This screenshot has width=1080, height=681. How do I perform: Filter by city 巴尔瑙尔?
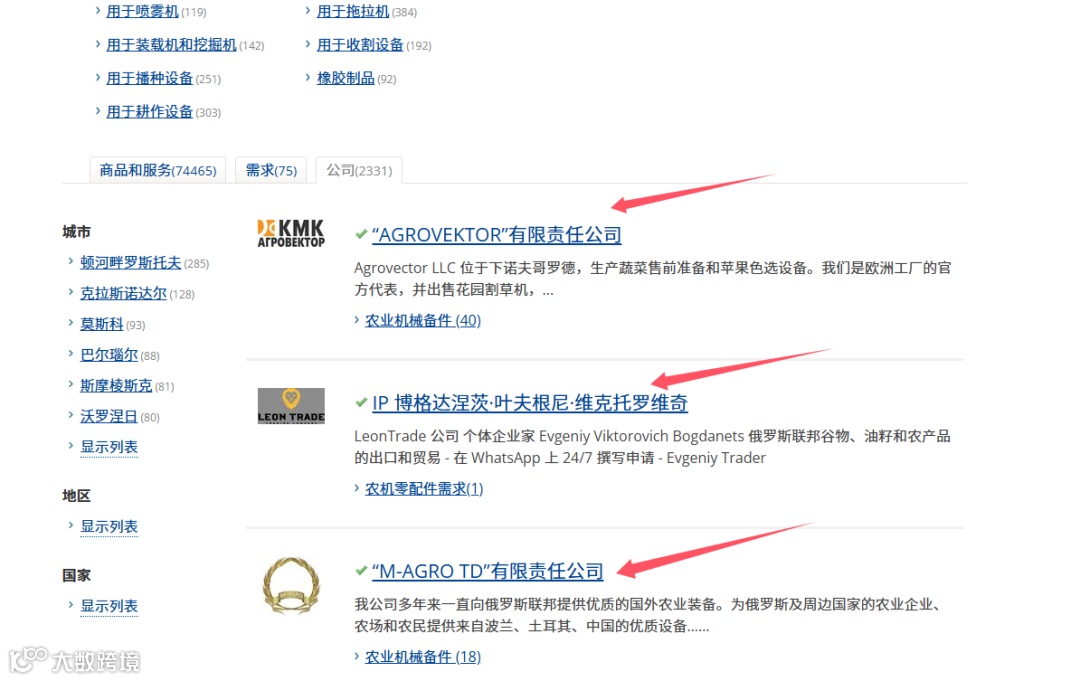pos(109,355)
